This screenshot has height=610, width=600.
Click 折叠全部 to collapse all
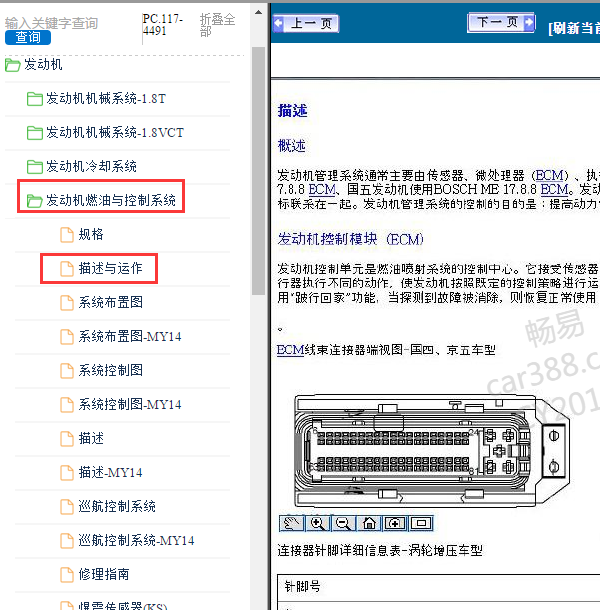pos(217,24)
